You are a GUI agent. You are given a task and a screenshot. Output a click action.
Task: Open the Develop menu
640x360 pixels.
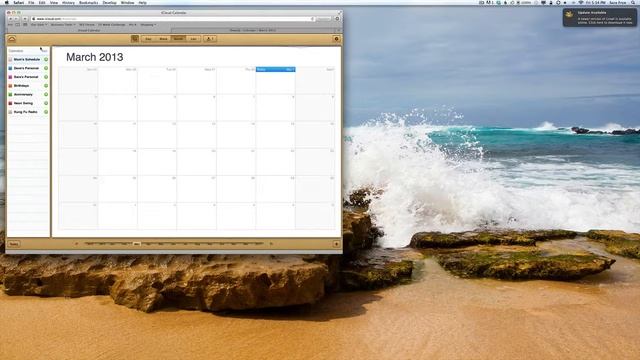(109, 2)
